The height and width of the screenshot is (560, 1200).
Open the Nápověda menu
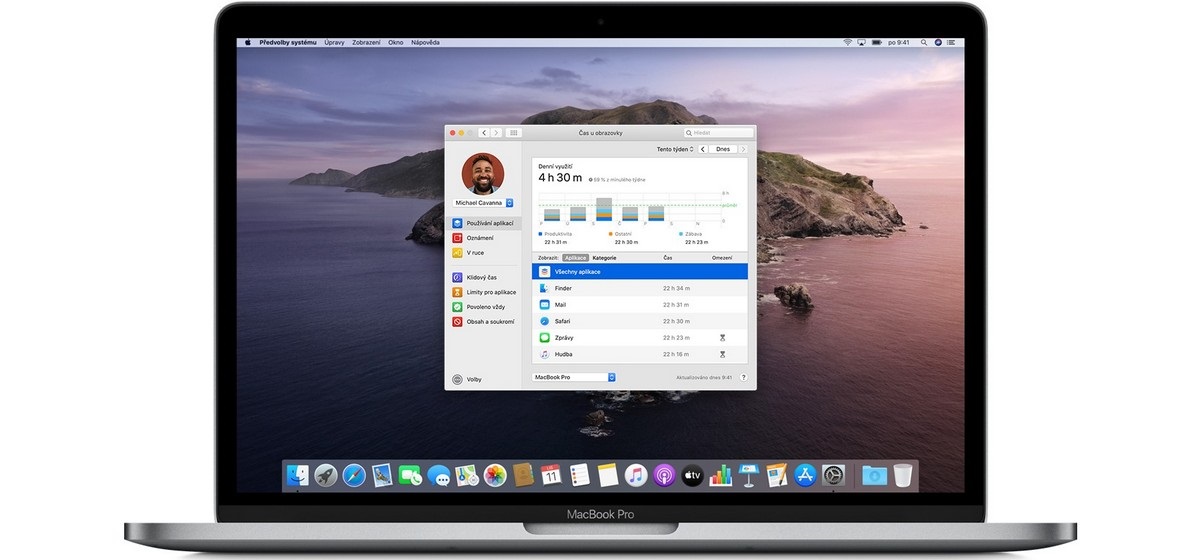point(426,42)
